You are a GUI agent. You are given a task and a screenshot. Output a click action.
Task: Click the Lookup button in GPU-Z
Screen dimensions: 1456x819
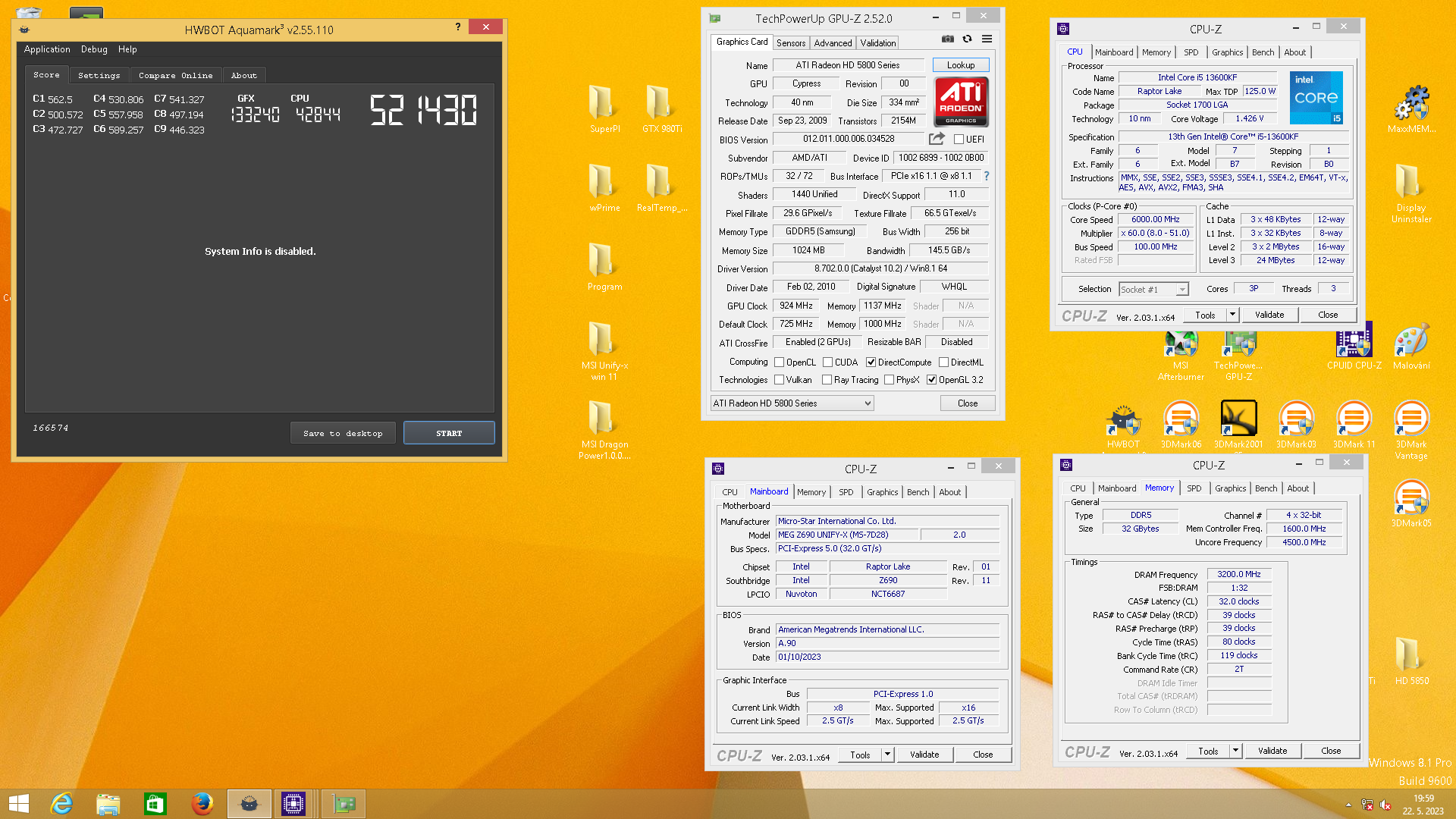coord(961,65)
